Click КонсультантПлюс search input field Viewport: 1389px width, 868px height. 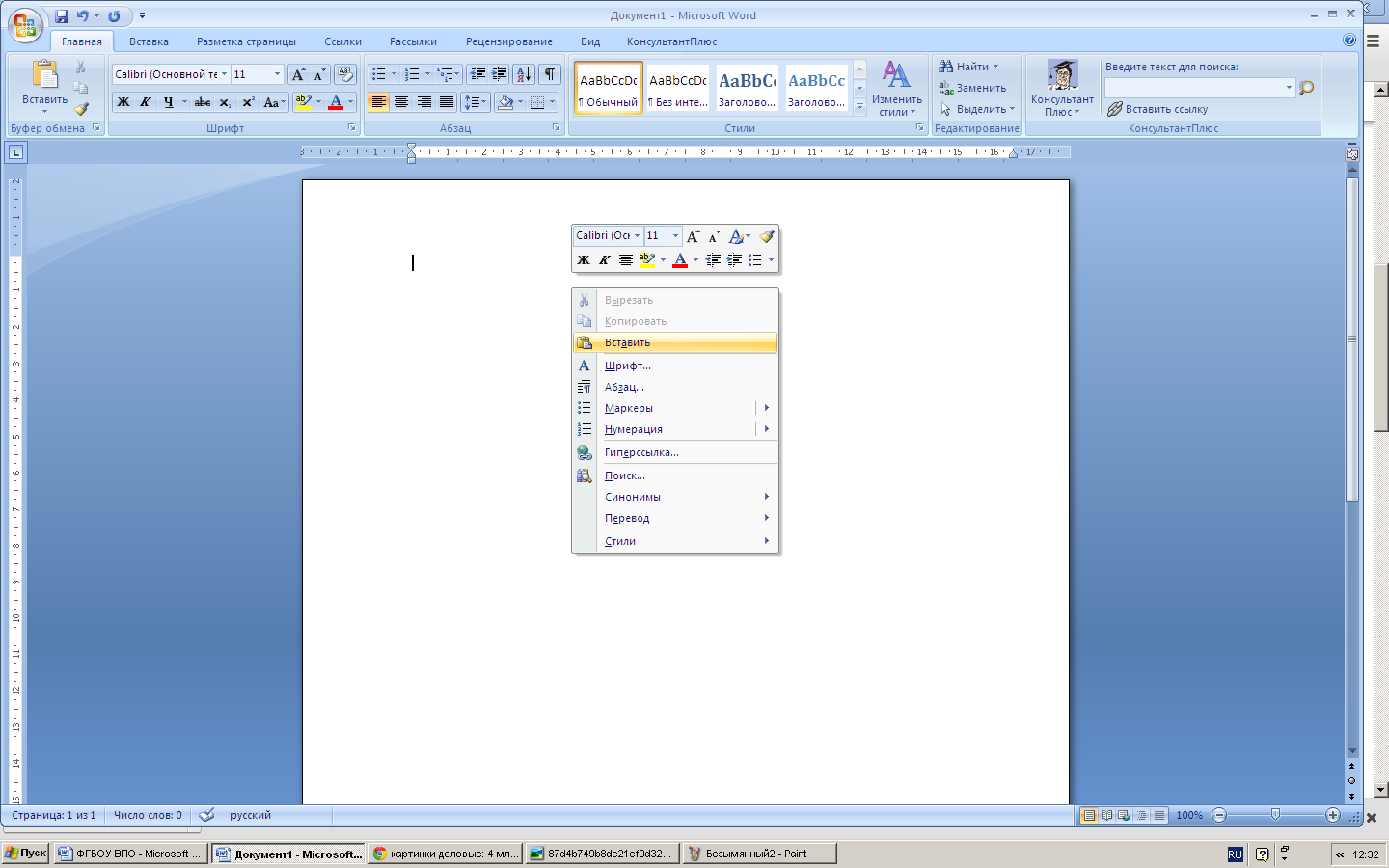click(x=1193, y=88)
